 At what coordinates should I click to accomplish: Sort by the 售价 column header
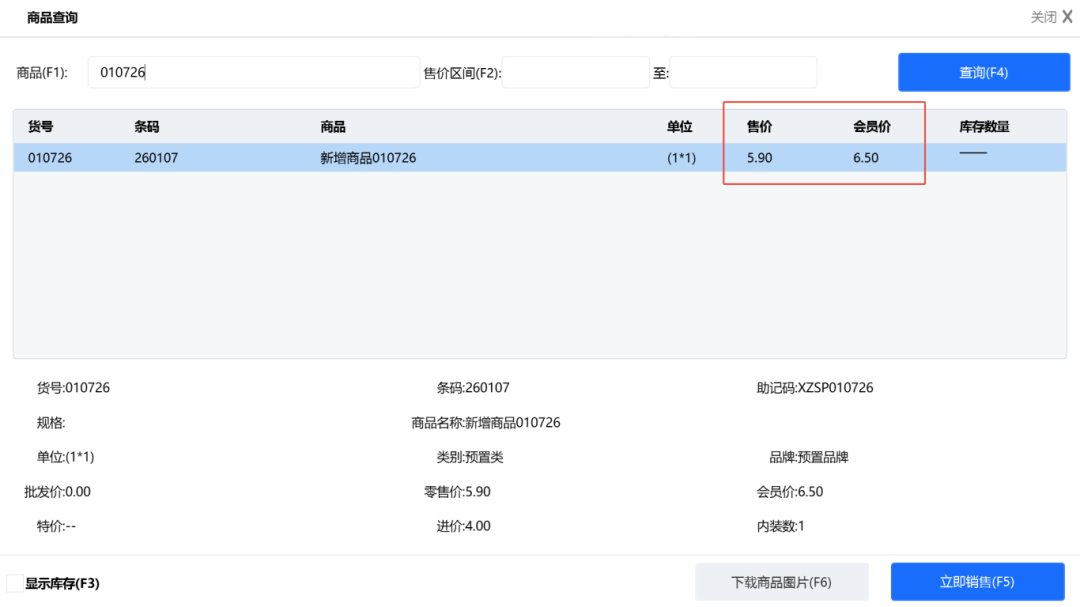click(x=760, y=127)
